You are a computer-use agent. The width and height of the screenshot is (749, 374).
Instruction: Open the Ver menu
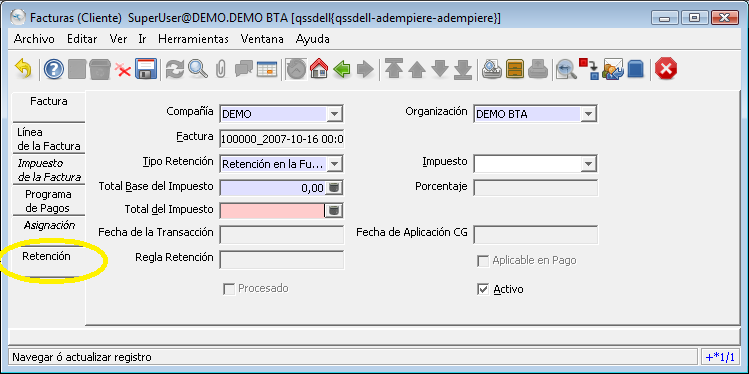click(118, 39)
